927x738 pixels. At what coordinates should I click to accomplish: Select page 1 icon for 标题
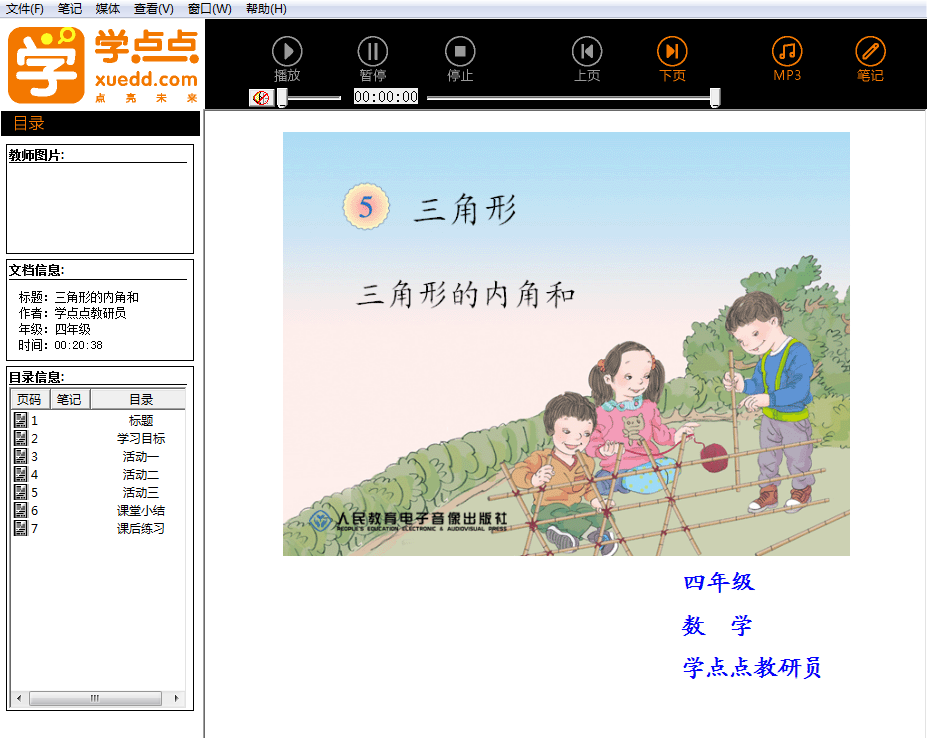(21, 420)
